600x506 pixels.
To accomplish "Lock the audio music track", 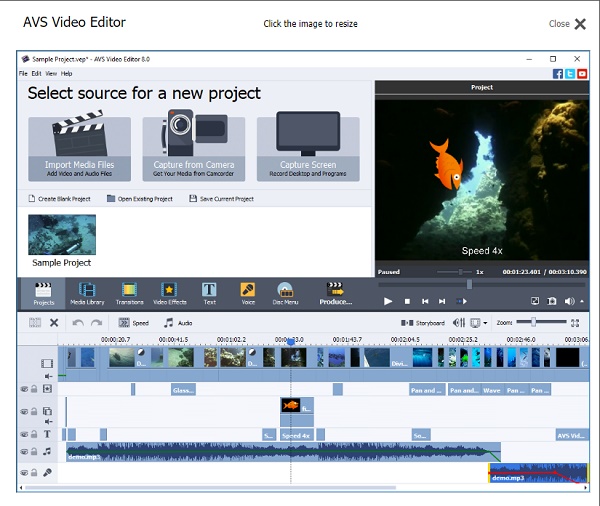I will click(34, 452).
